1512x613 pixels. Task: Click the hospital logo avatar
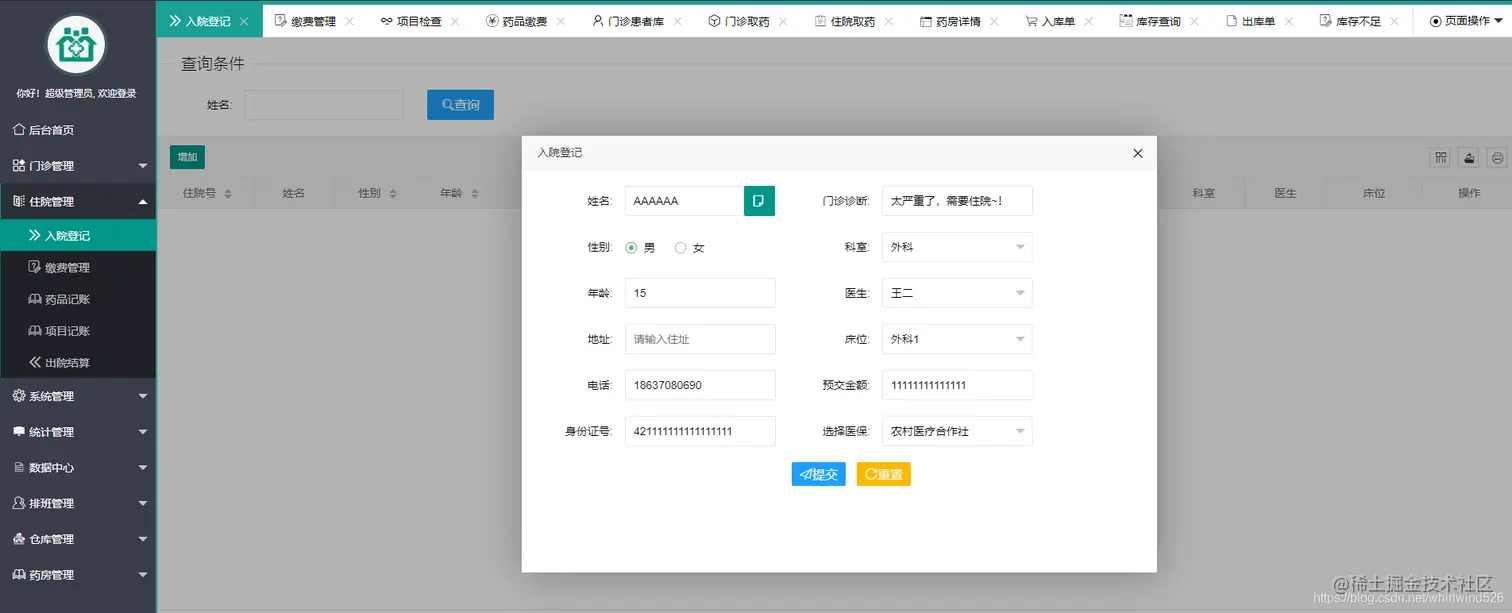point(76,46)
